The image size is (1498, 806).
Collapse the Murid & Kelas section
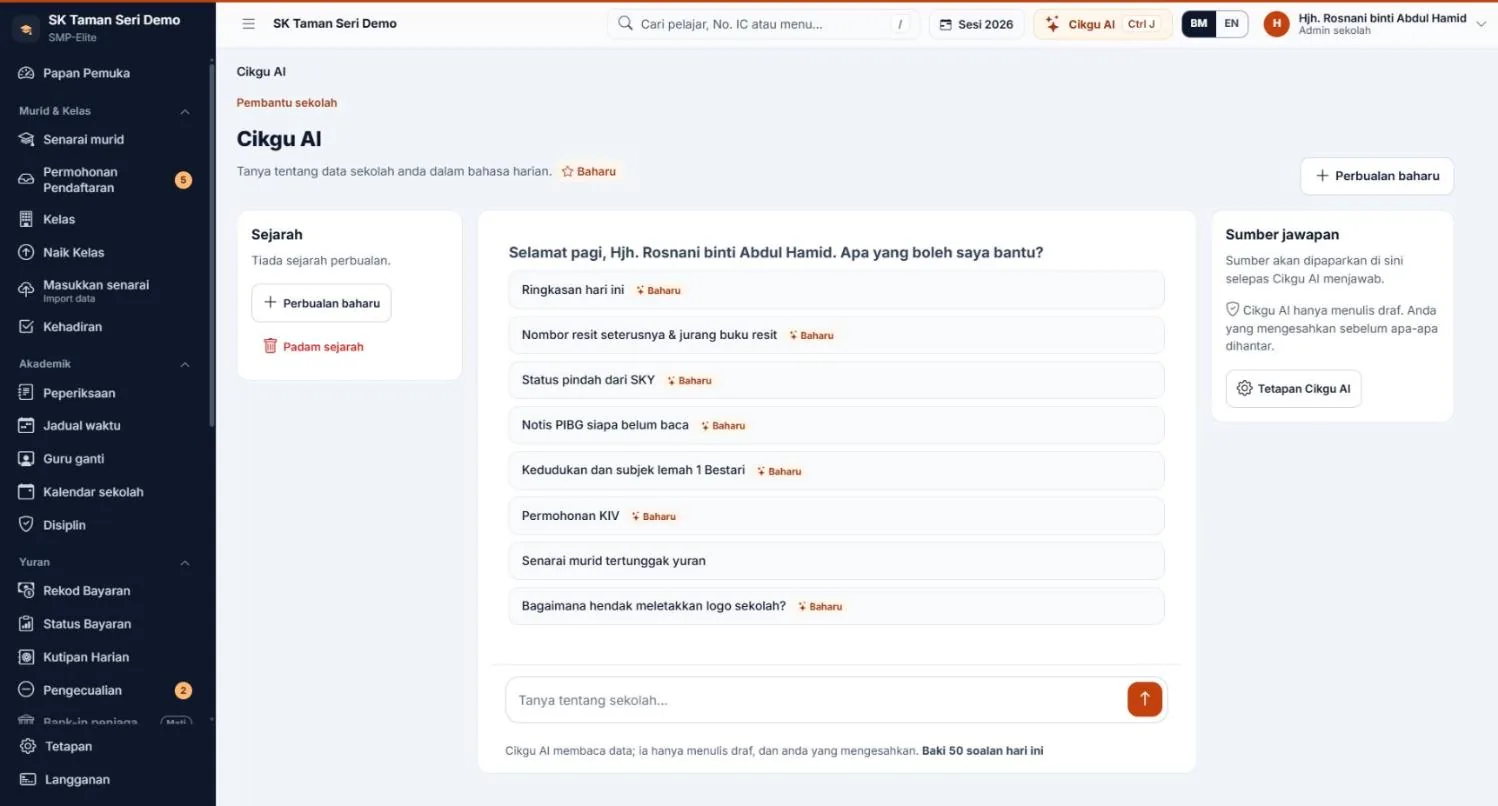(x=185, y=111)
